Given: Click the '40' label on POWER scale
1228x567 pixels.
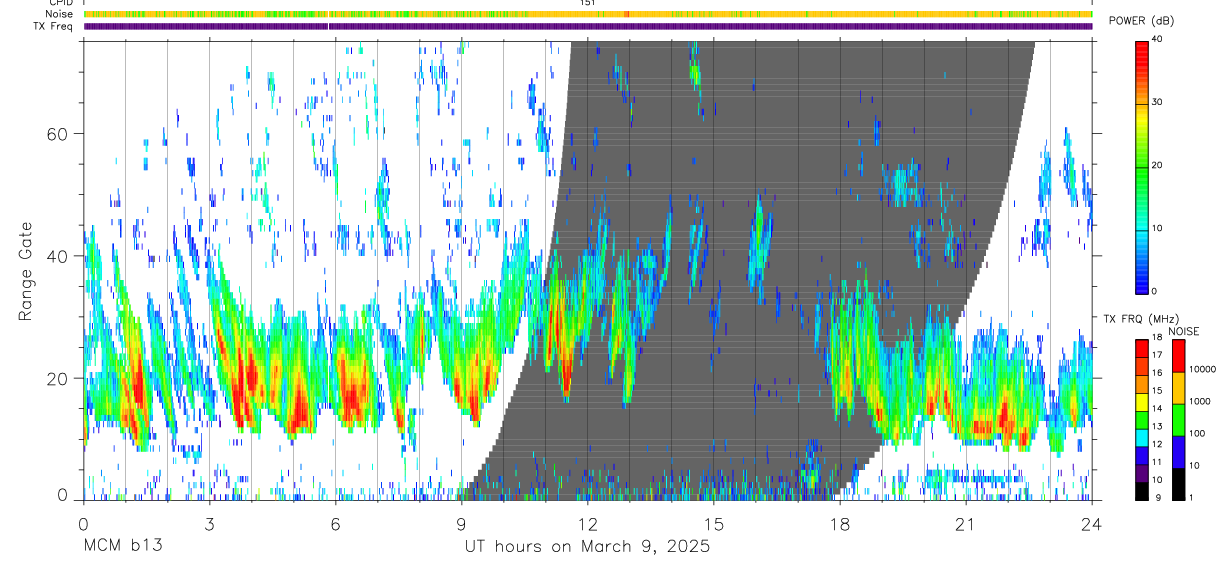Looking at the screenshot, I should click(1157, 40).
